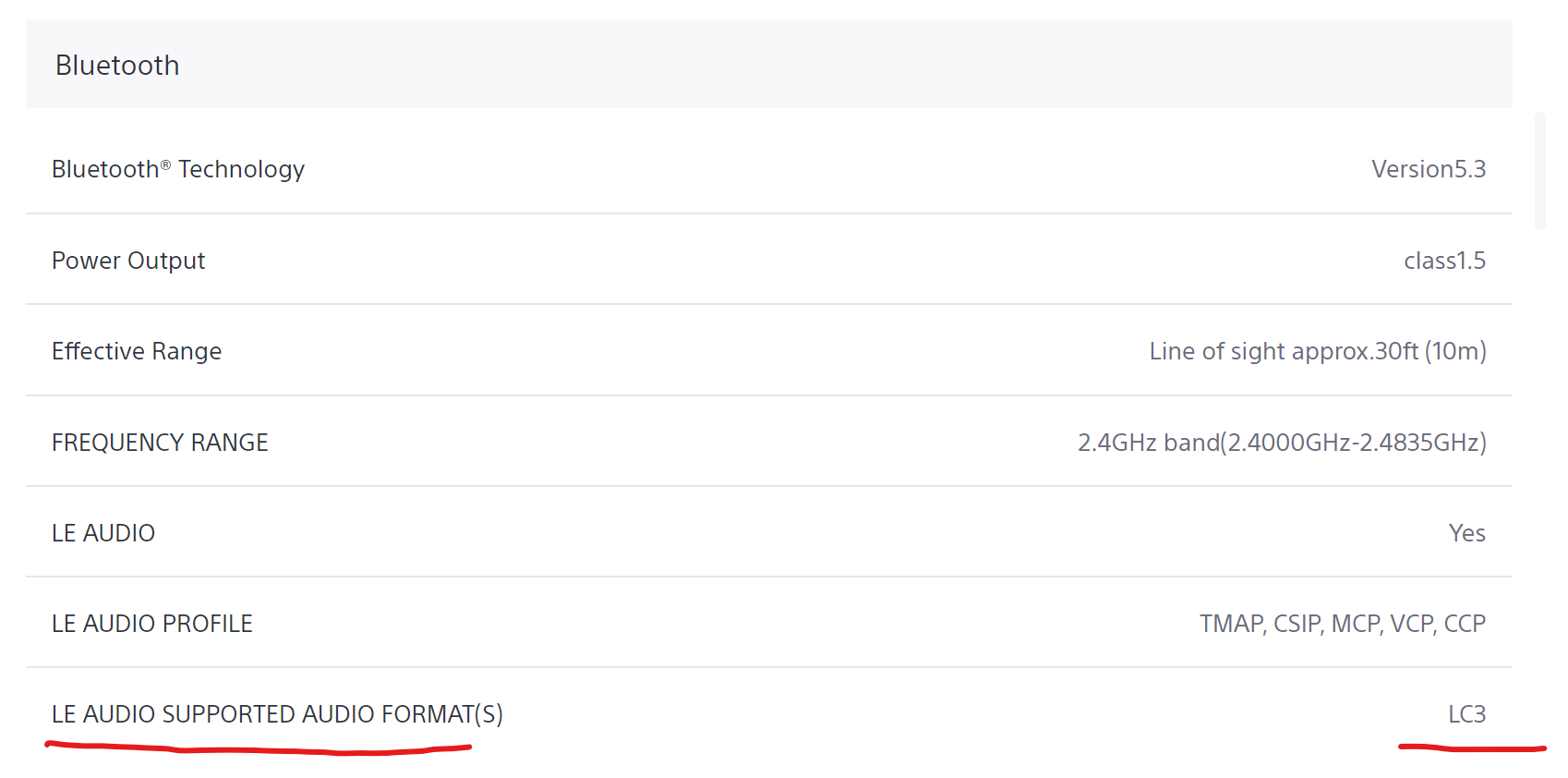The width and height of the screenshot is (1568, 778).
Task: Click the Version5.3 value
Action: 1429,169
